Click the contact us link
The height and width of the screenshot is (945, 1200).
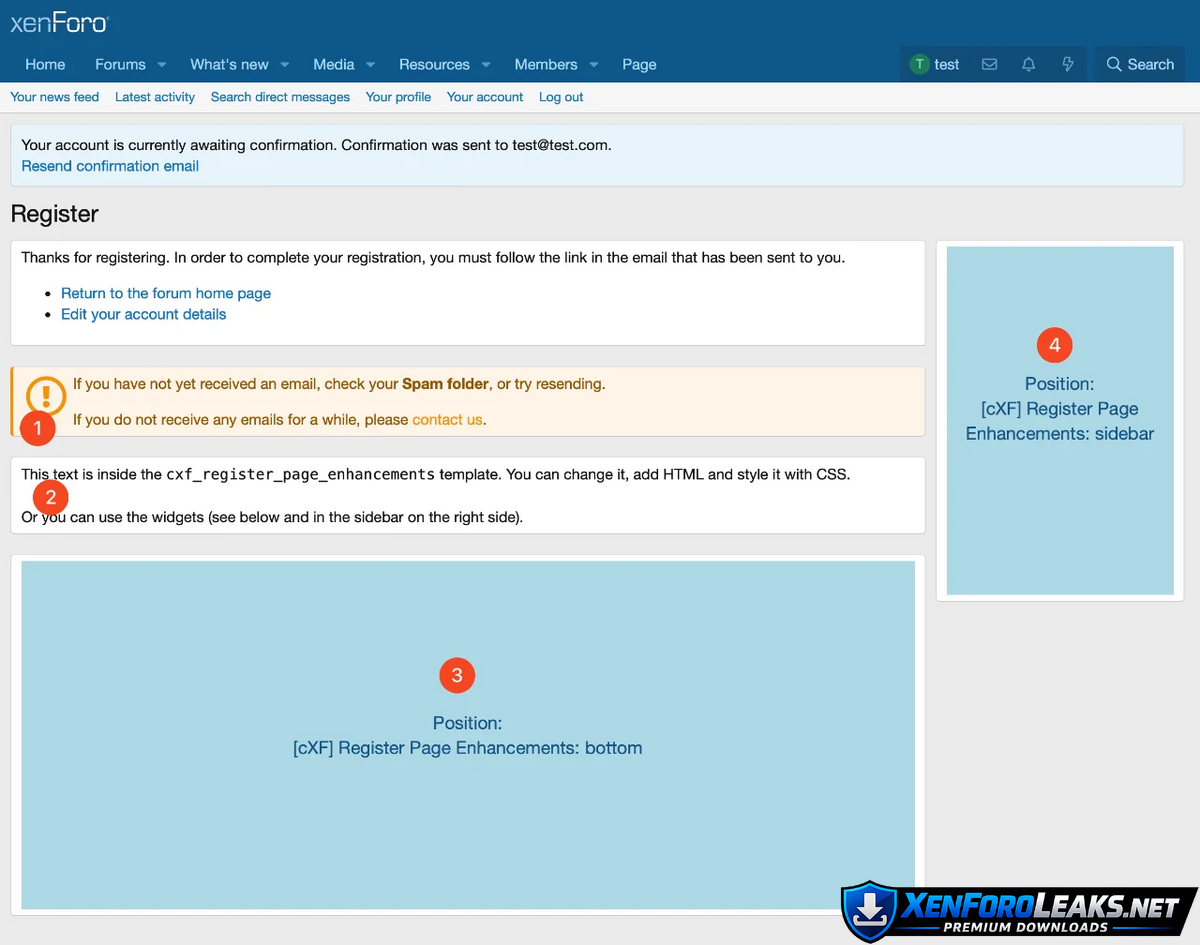[447, 420]
